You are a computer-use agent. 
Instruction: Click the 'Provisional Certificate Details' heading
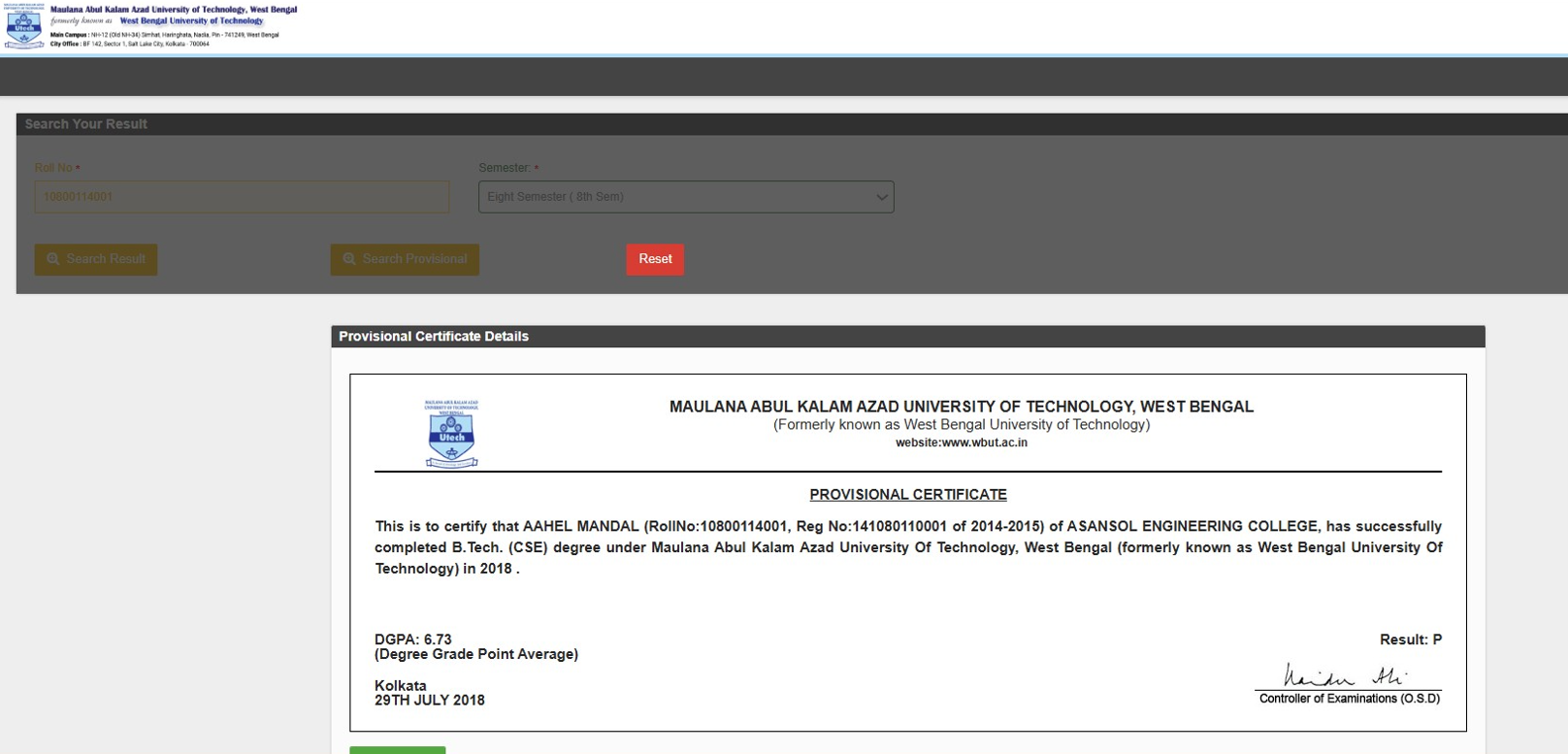434,337
